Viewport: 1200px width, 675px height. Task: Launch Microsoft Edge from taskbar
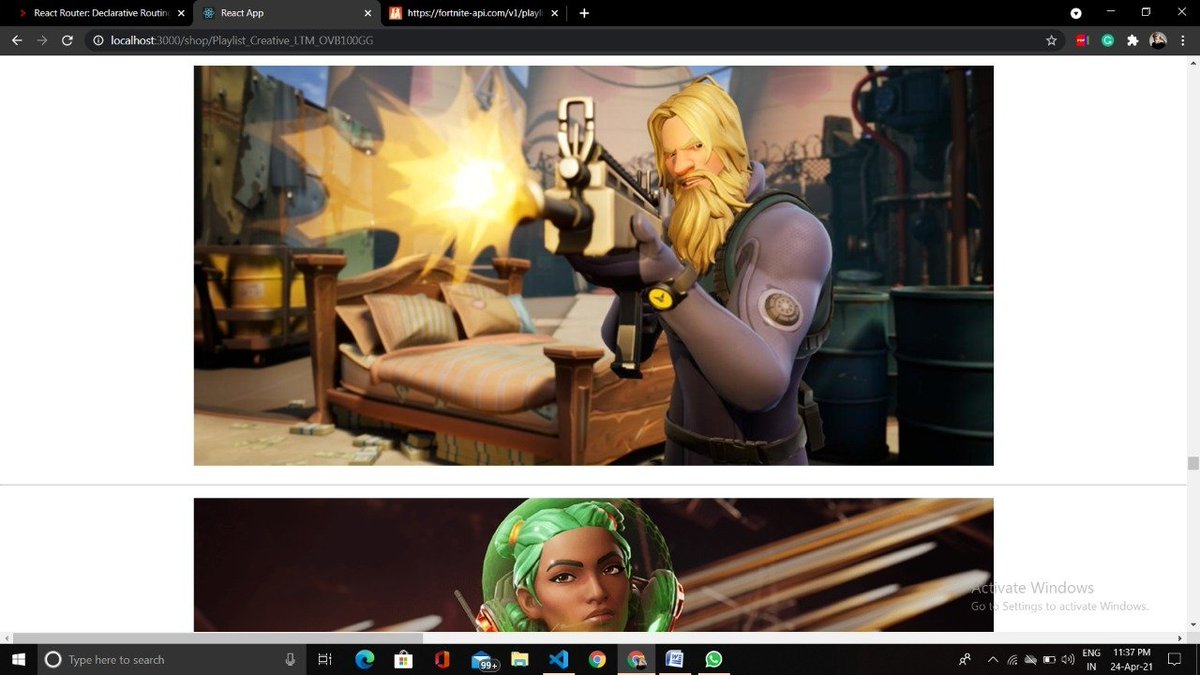click(x=364, y=659)
